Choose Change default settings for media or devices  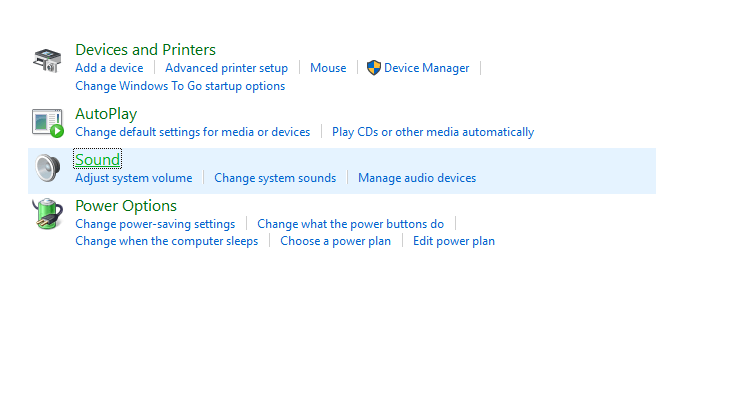coord(192,132)
